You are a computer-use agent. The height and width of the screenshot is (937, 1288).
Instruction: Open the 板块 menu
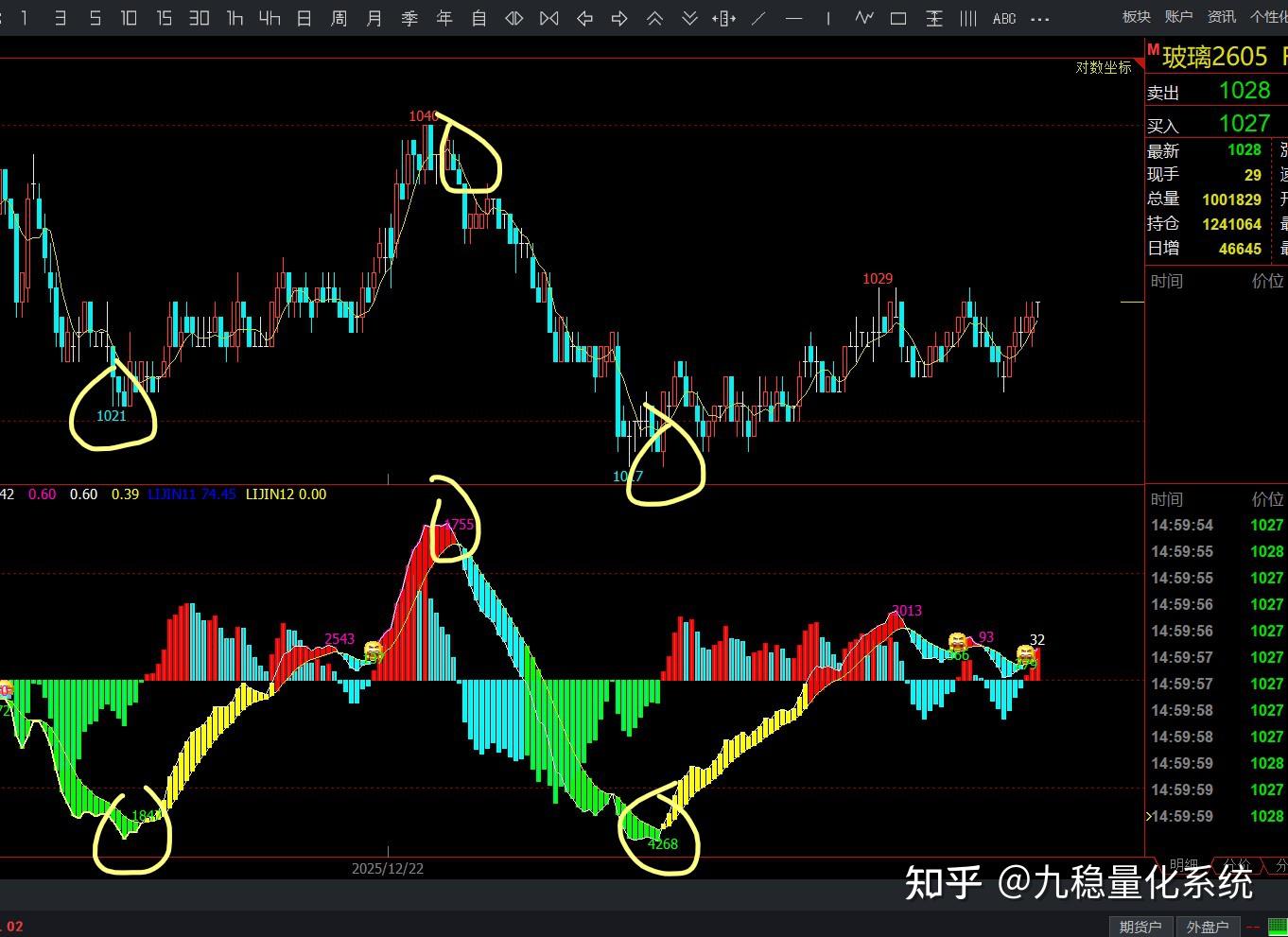[1137, 16]
